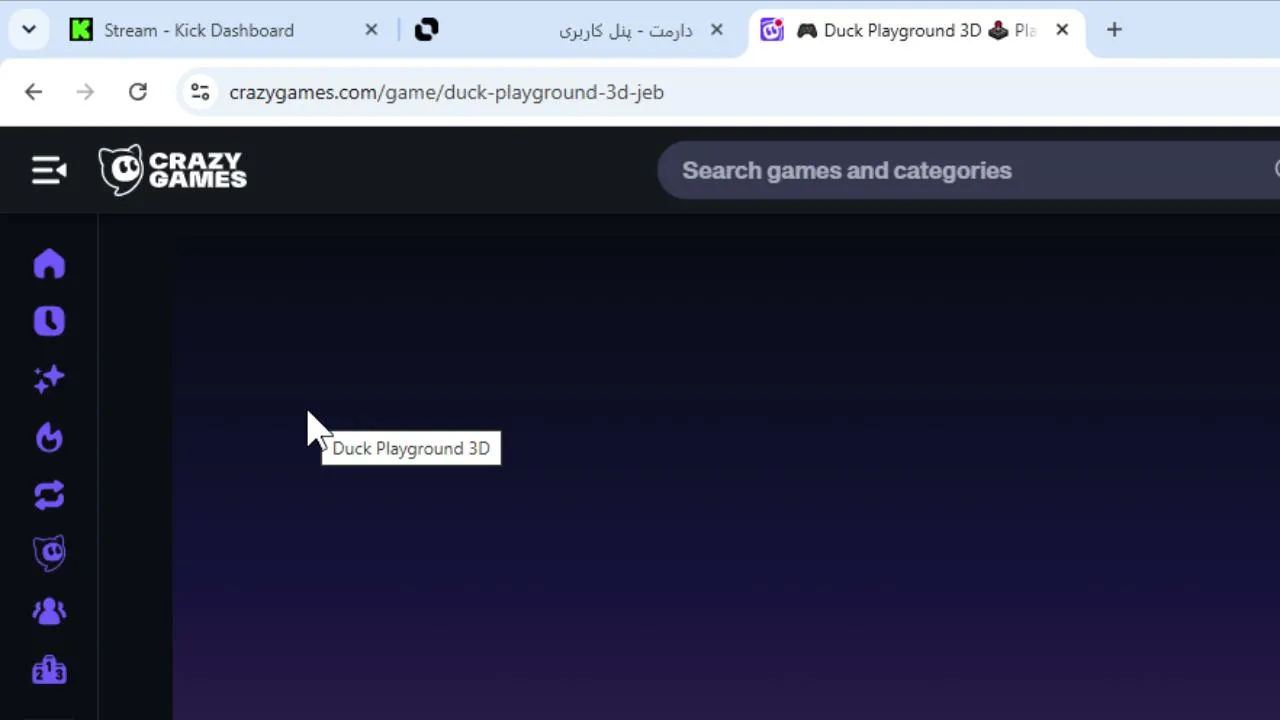This screenshot has width=1280, height=720.
Task: Focus the Search games and categories field
Action: (x=968, y=170)
